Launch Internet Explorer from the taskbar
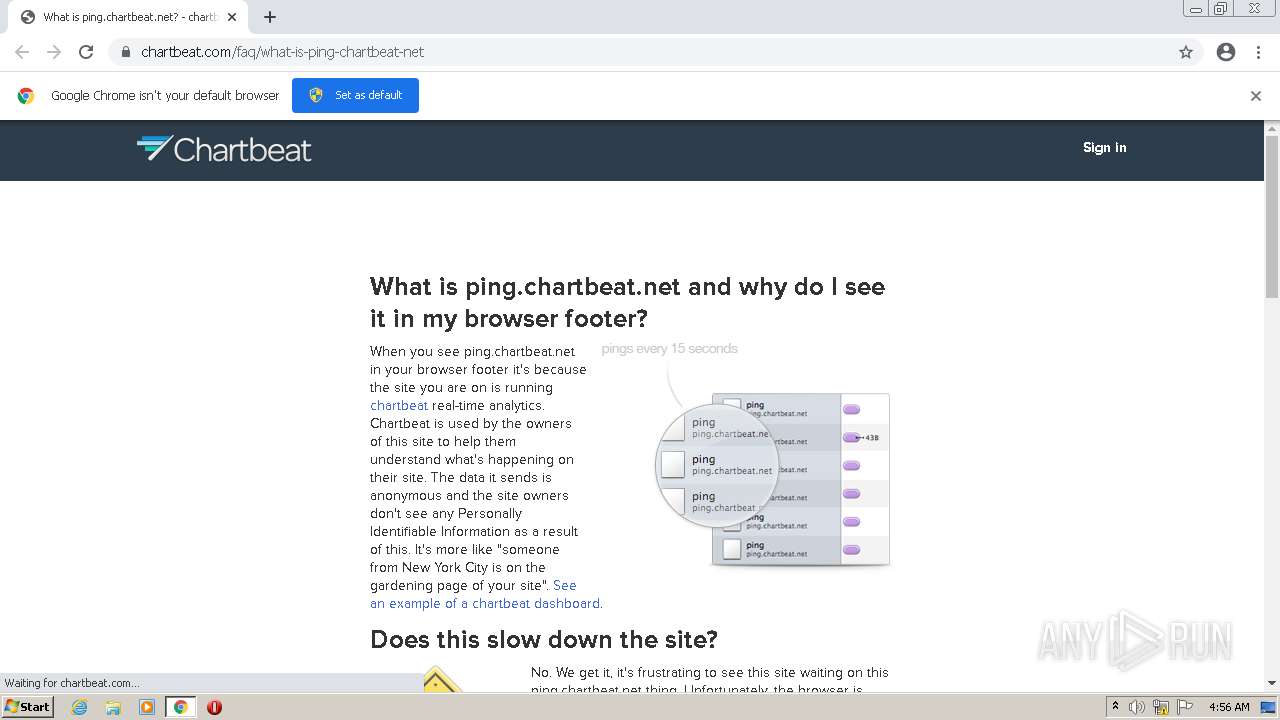1280x720 pixels. 80,707
